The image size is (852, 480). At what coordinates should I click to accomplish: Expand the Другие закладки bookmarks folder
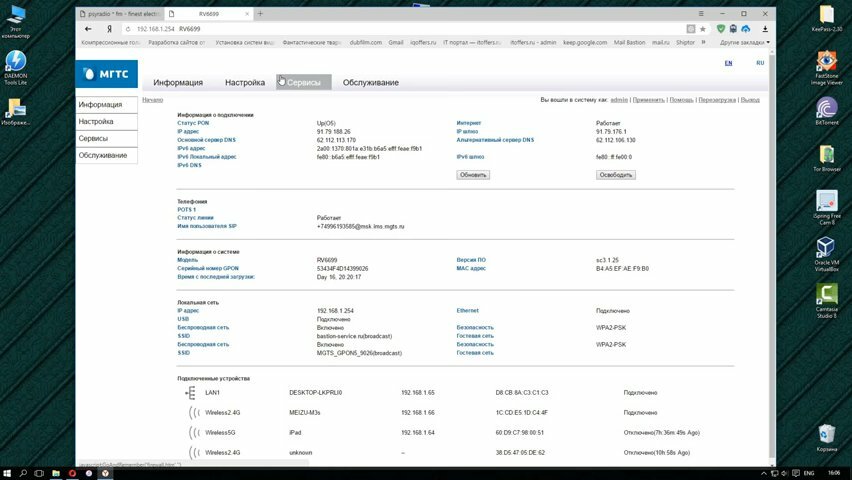(x=744, y=42)
